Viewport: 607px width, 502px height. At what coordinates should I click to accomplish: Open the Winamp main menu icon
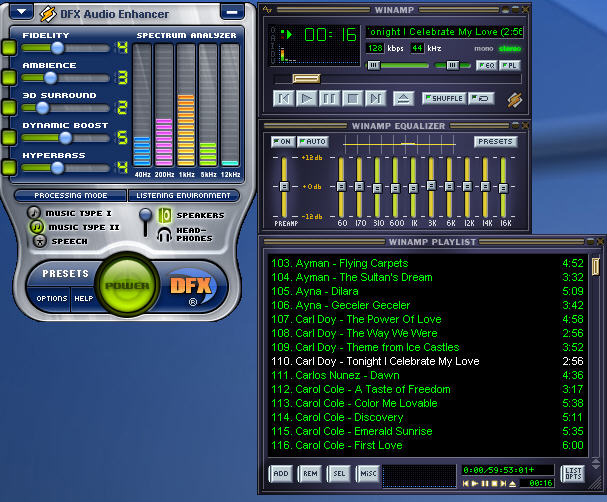[267, 10]
